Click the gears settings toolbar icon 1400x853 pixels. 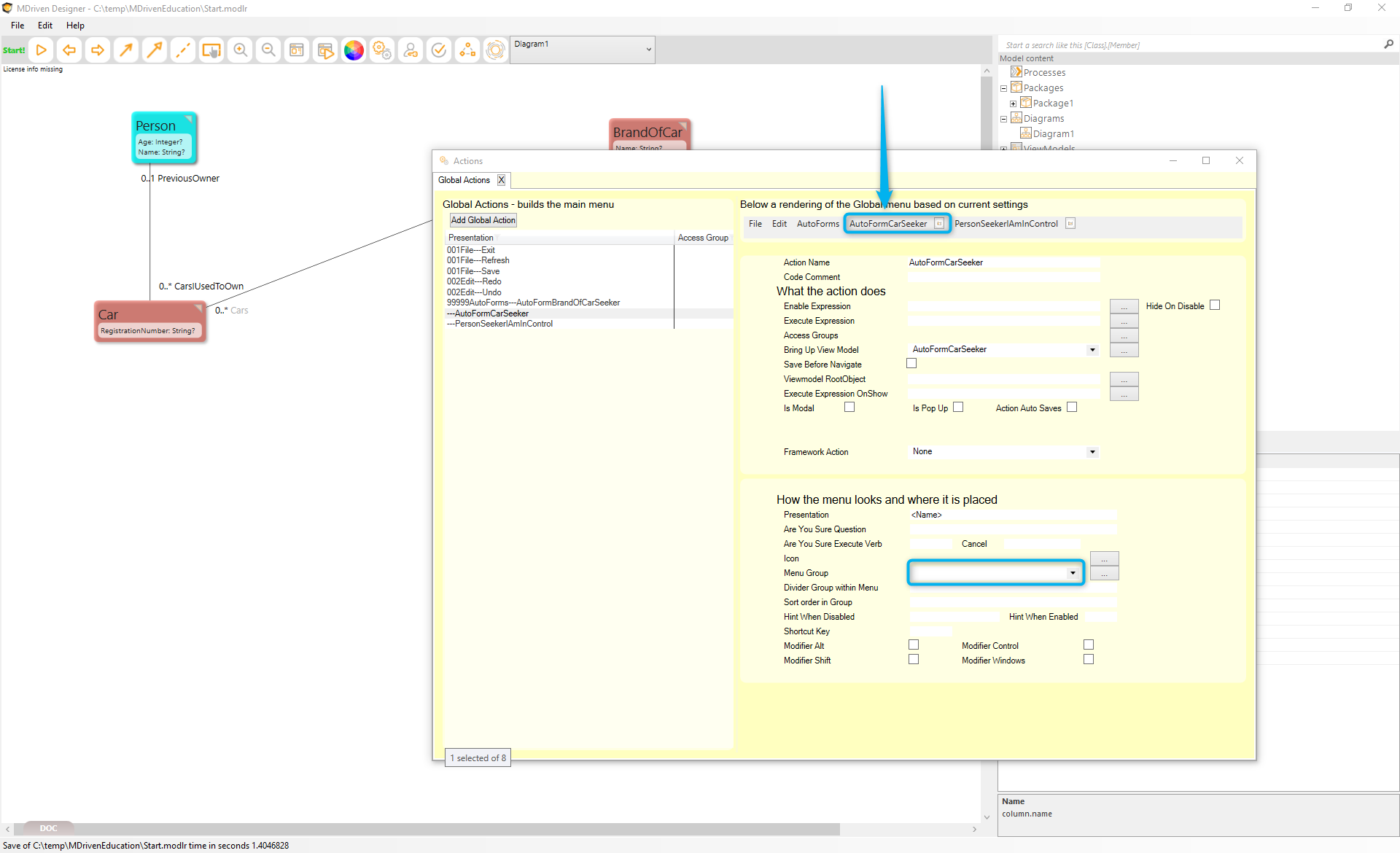[x=382, y=50]
